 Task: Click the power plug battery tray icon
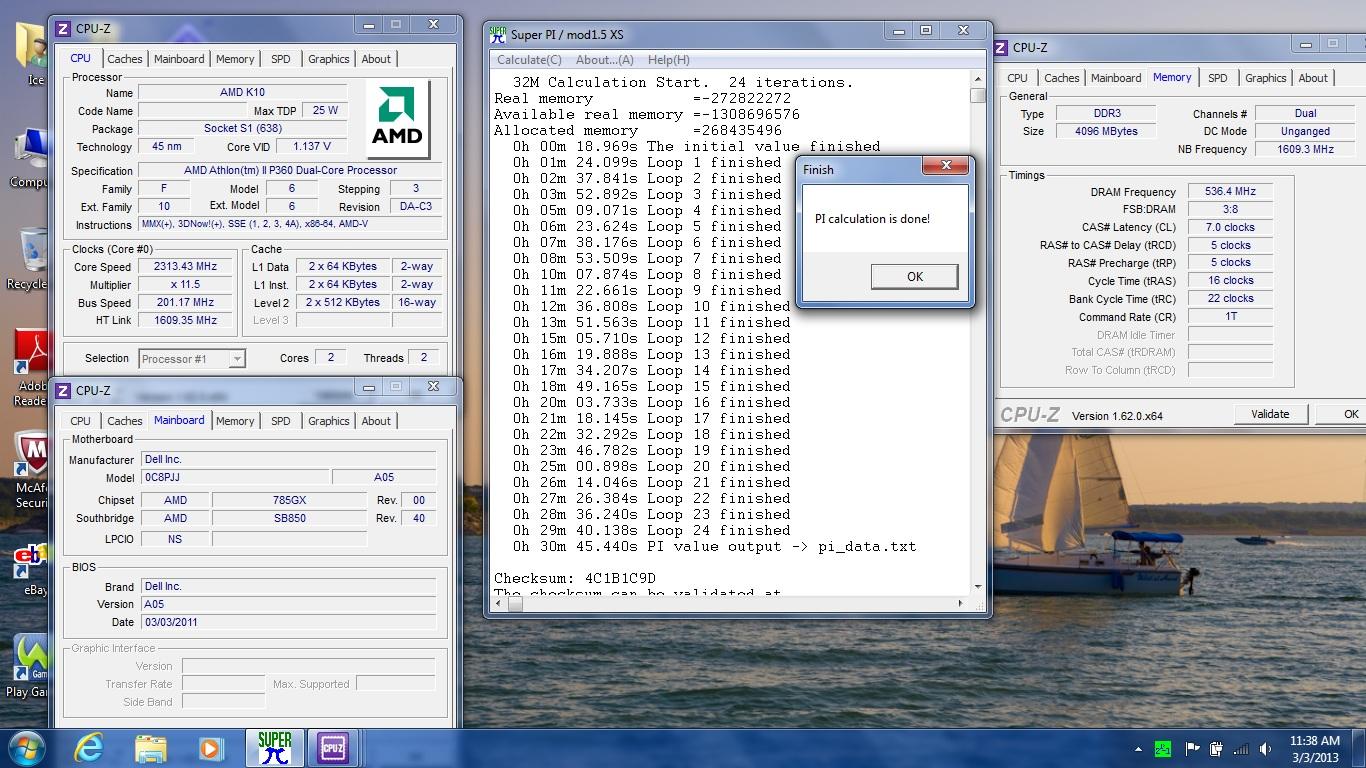1216,749
